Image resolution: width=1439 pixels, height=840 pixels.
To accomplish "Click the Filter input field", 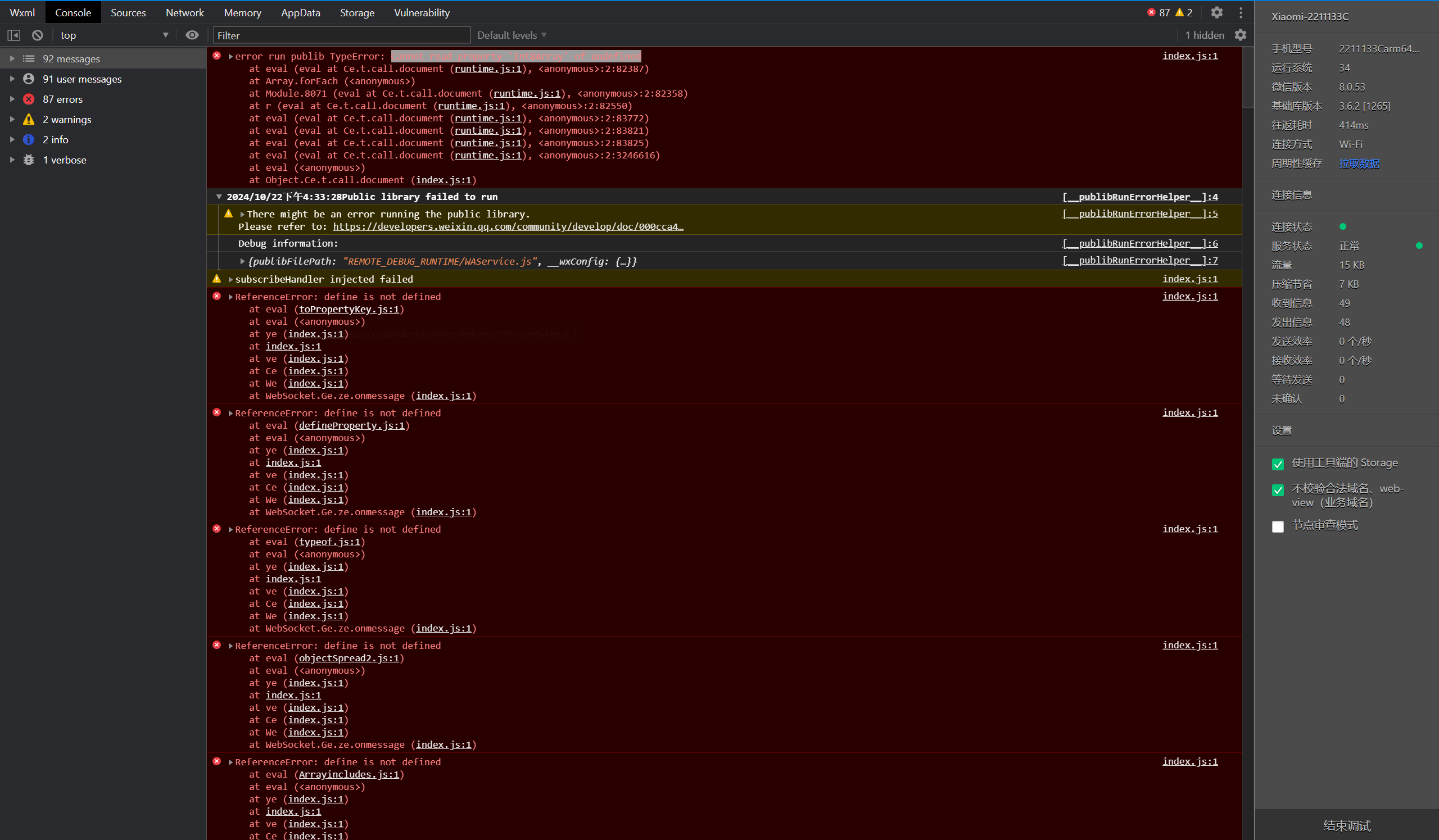I will coord(341,35).
